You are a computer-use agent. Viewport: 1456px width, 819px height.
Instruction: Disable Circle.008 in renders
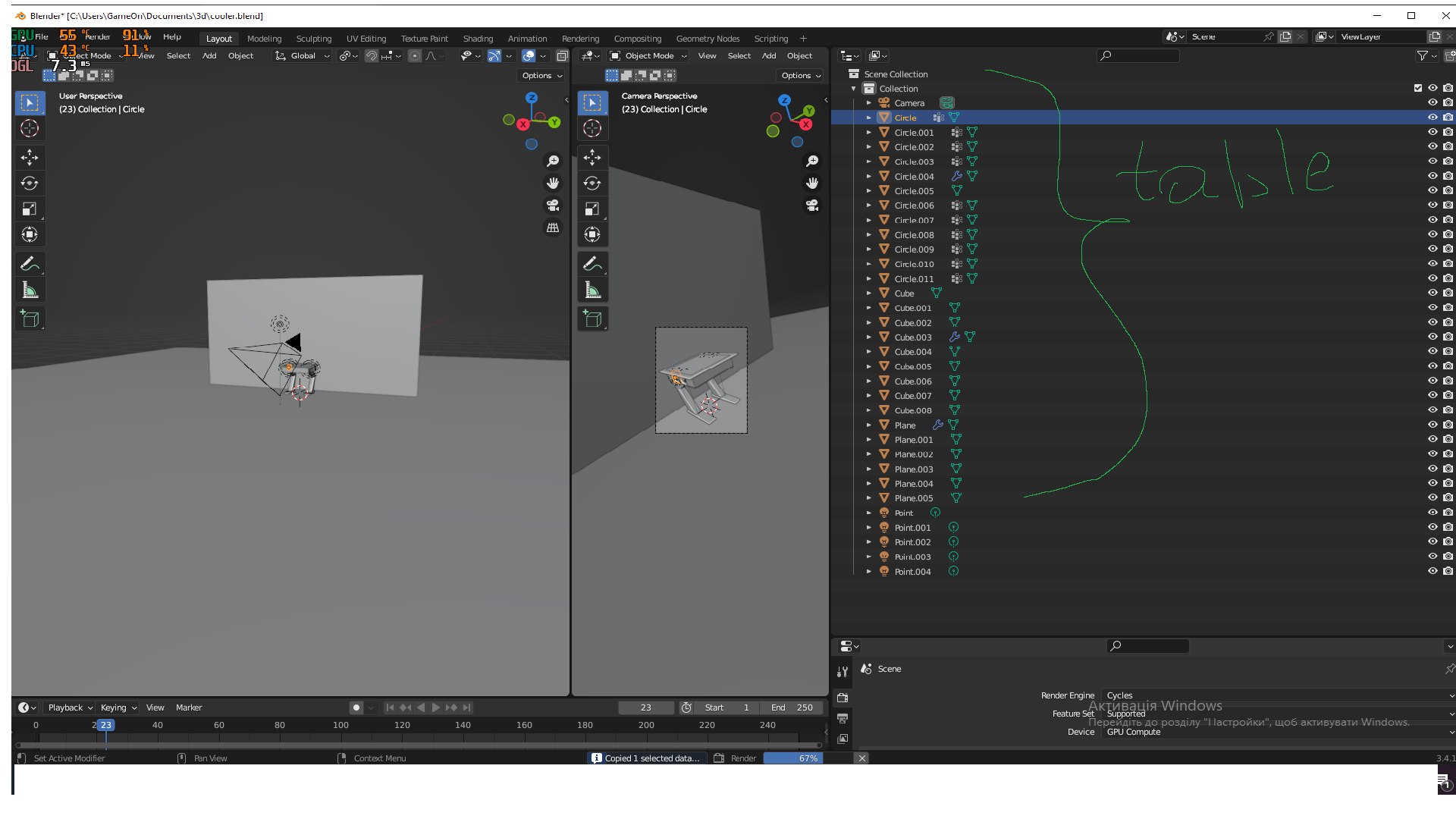tap(1448, 234)
